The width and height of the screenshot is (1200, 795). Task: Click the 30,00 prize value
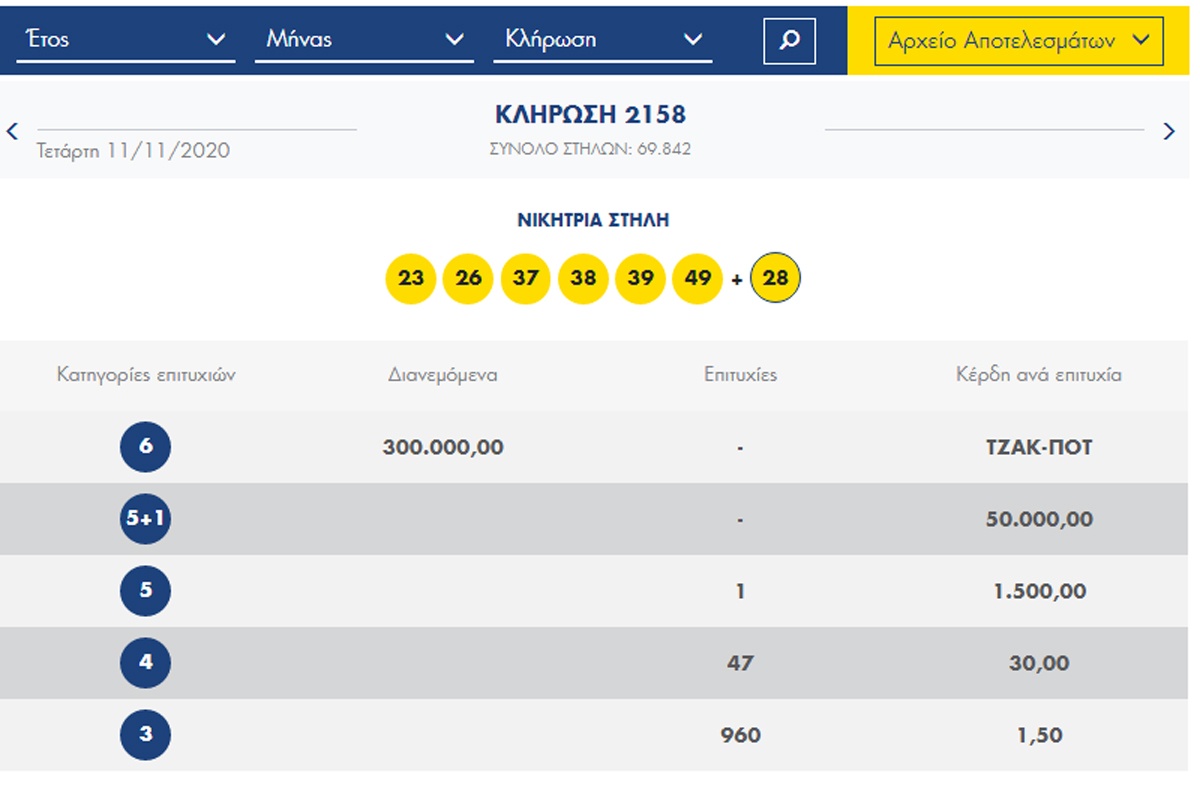(x=1039, y=663)
